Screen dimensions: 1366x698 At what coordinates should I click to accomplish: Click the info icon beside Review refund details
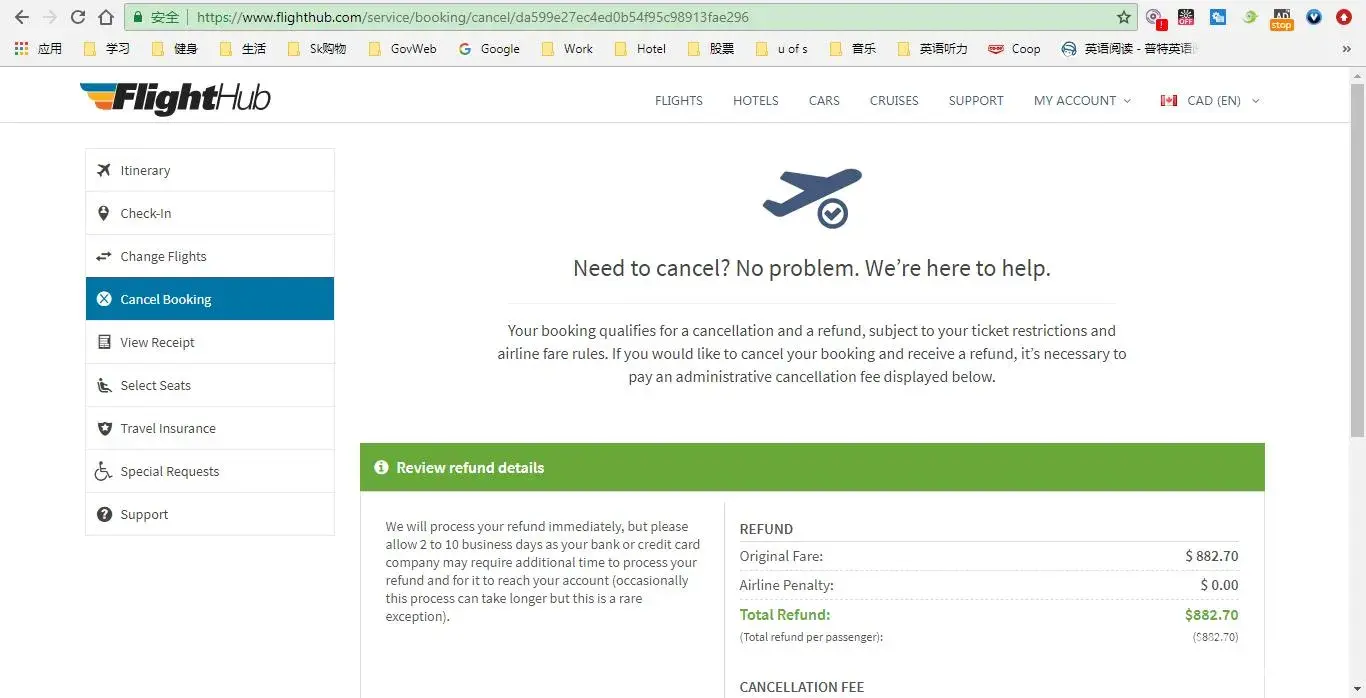point(381,467)
